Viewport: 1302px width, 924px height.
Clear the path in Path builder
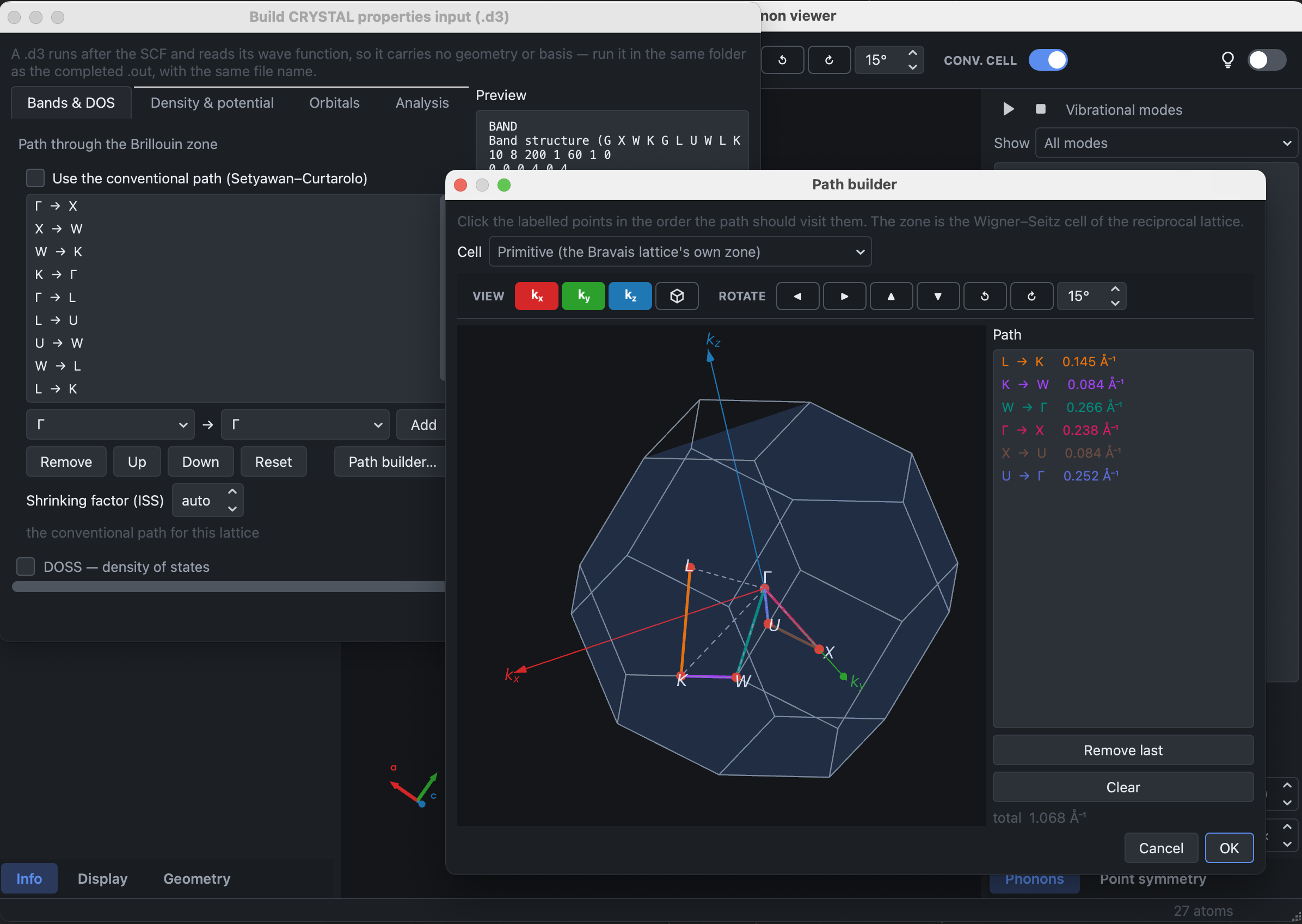click(x=1123, y=787)
